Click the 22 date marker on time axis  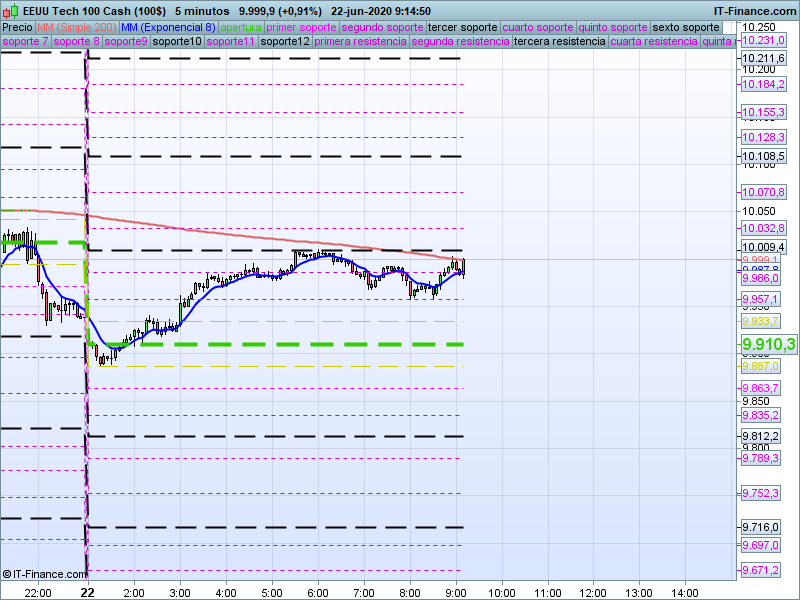pos(88,592)
